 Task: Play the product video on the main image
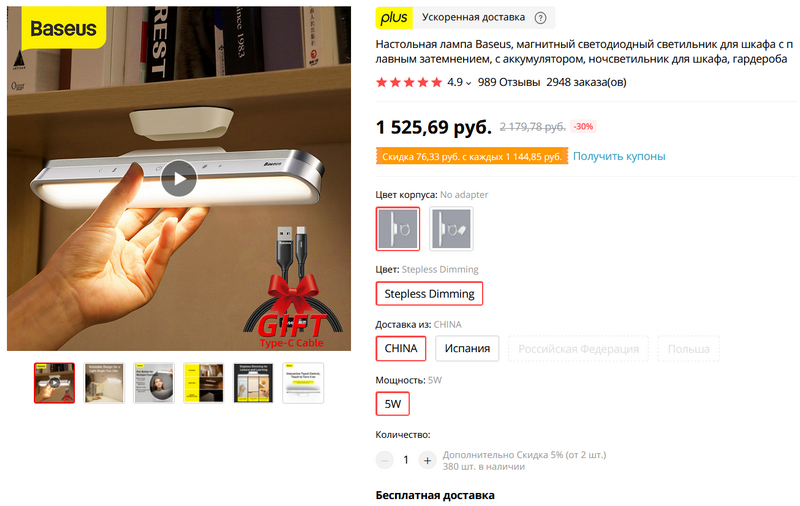coord(179,178)
